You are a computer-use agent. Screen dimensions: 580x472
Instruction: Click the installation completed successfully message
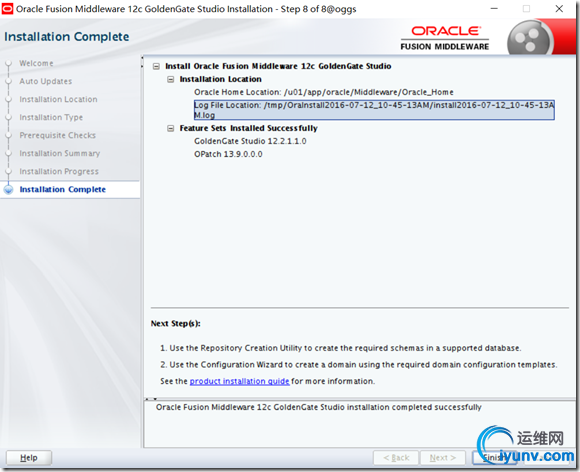[x=318, y=407]
